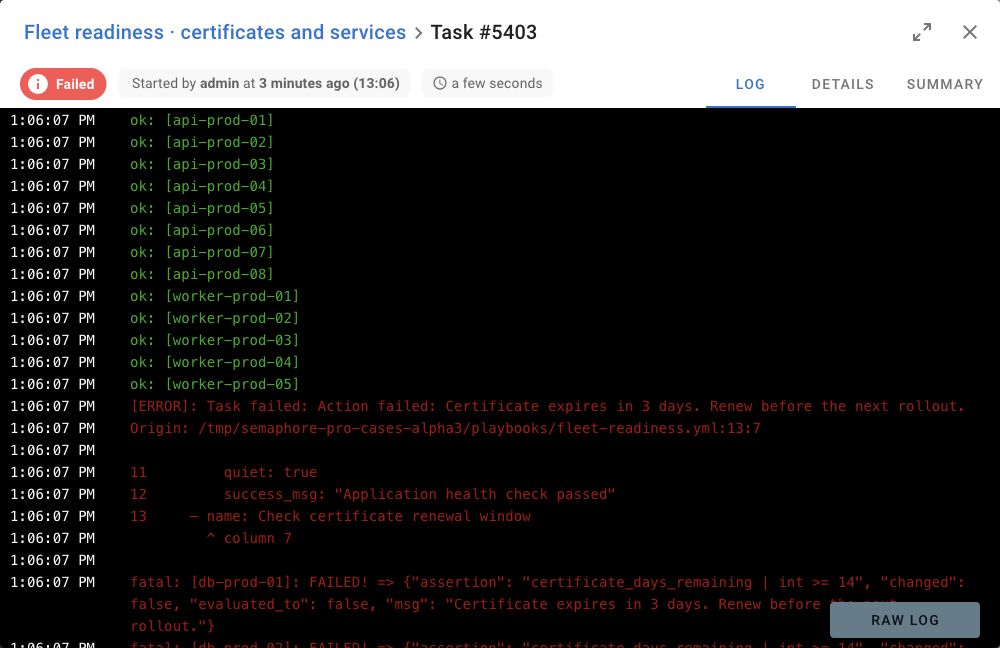
Task: Open the RAW LOG view
Action: click(904, 620)
